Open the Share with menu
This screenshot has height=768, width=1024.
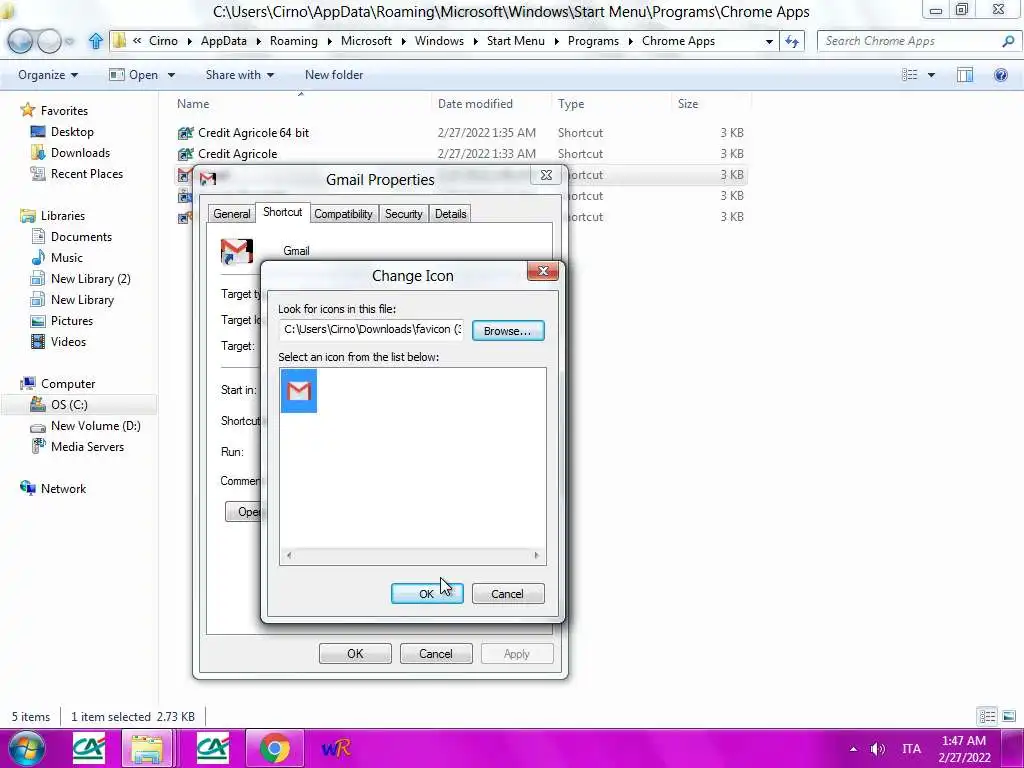tap(240, 75)
